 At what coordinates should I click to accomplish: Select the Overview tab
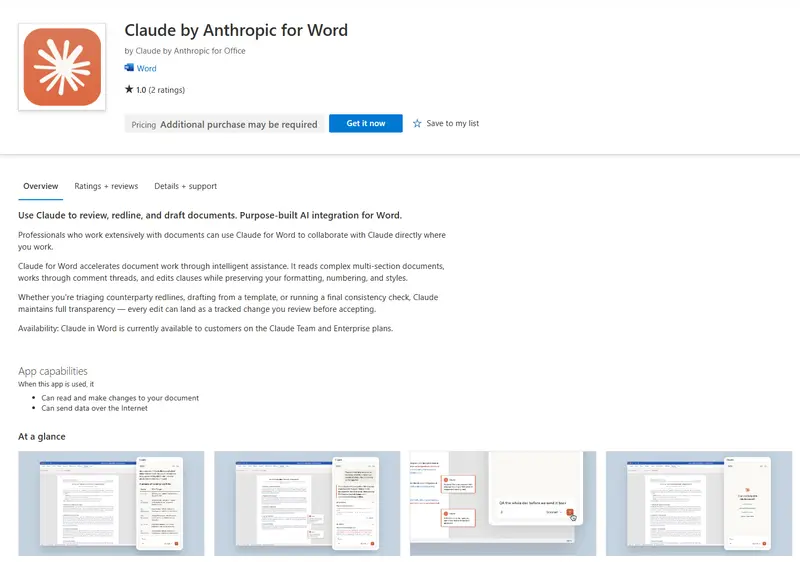click(41, 186)
